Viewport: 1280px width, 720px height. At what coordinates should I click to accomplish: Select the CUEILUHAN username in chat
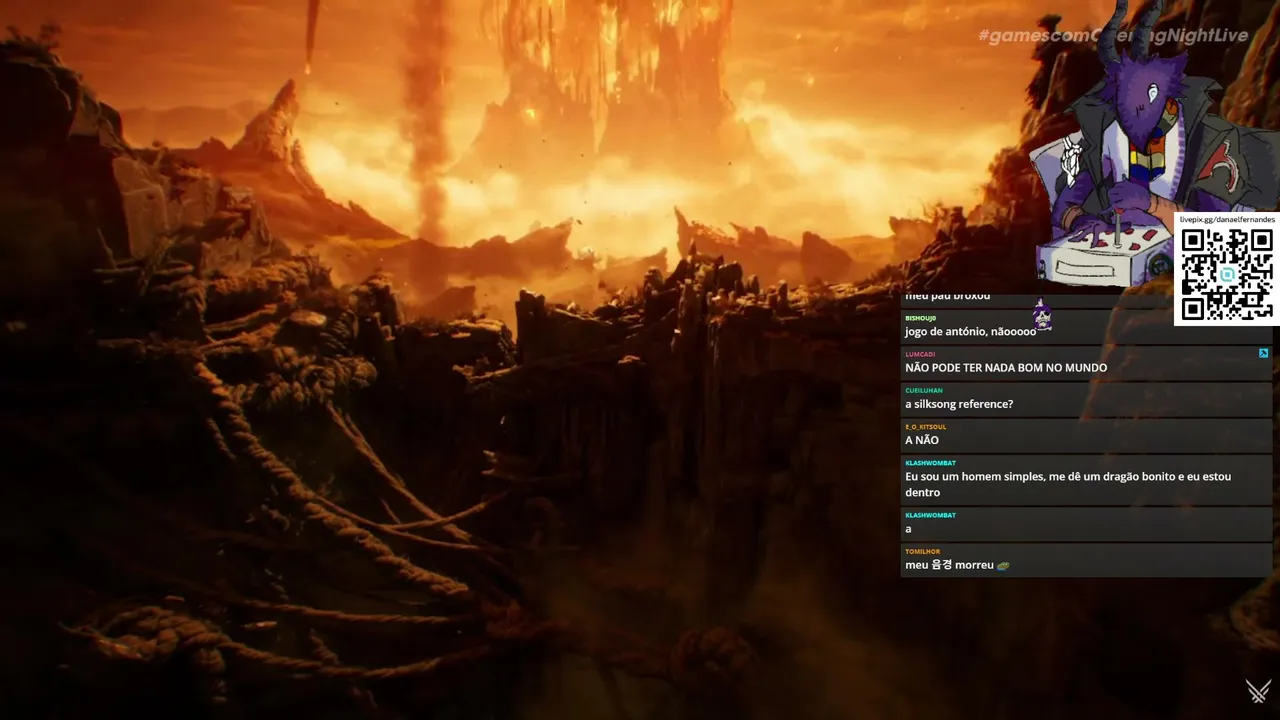tap(924, 390)
